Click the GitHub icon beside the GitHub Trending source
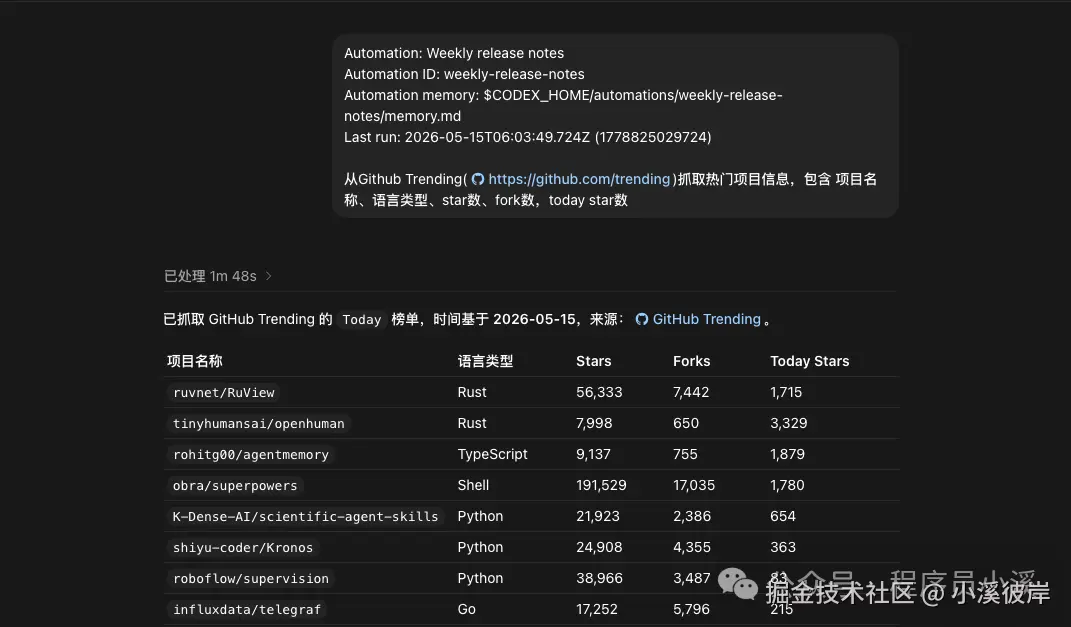 pos(642,319)
